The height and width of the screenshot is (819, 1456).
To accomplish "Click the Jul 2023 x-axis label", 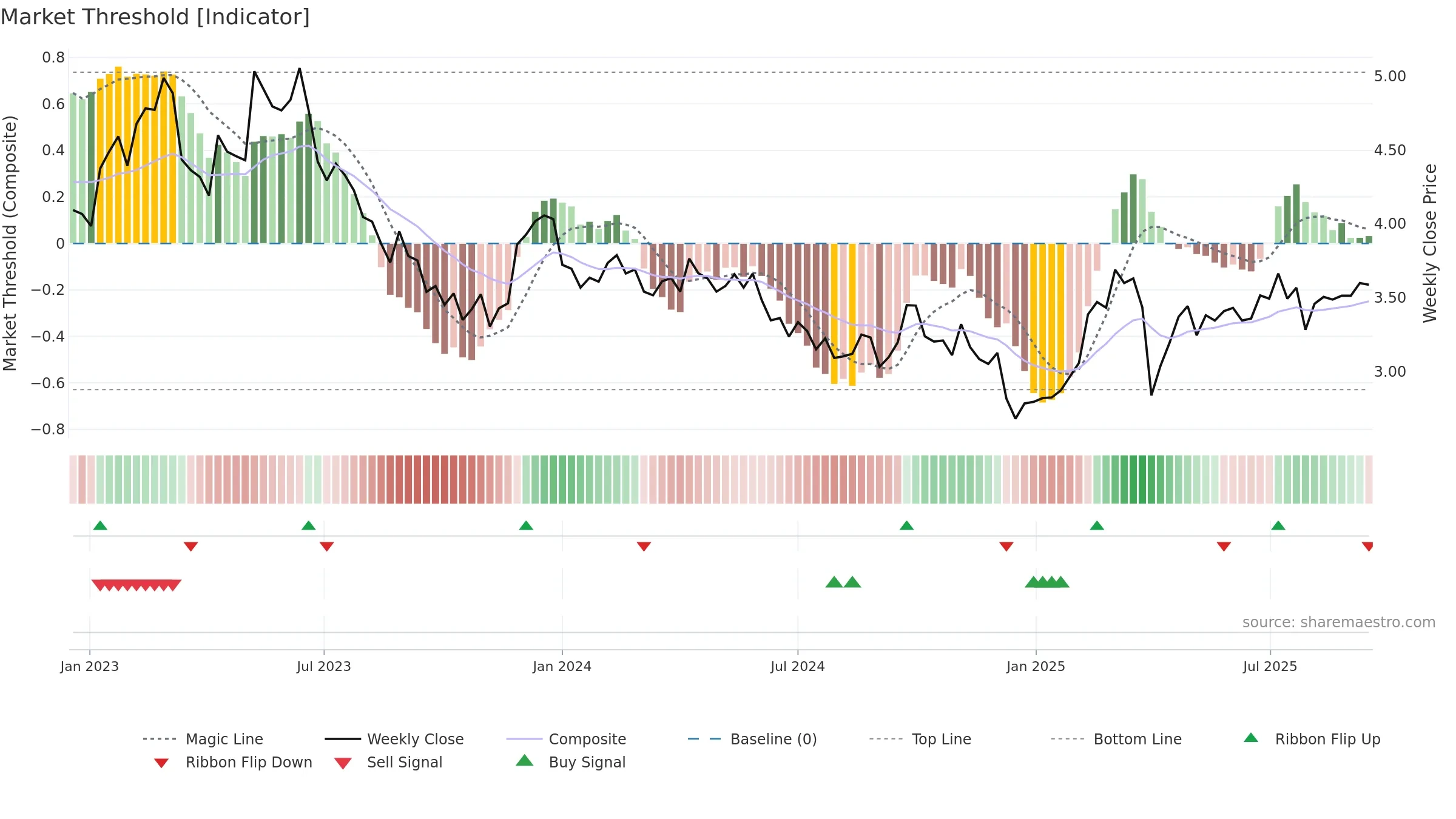I will point(324,666).
